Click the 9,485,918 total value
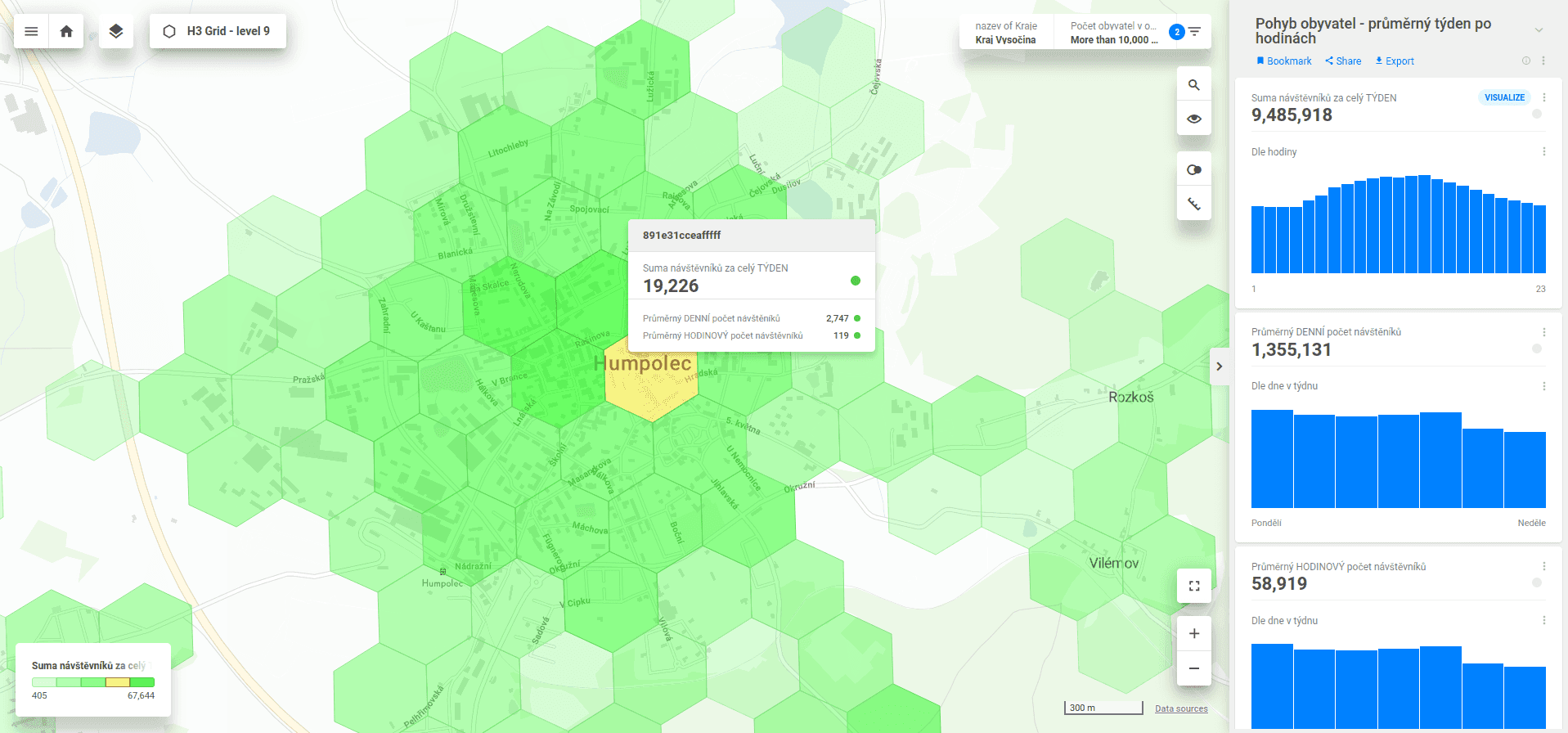The width and height of the screenshot is (1568, 733). 1292,115
